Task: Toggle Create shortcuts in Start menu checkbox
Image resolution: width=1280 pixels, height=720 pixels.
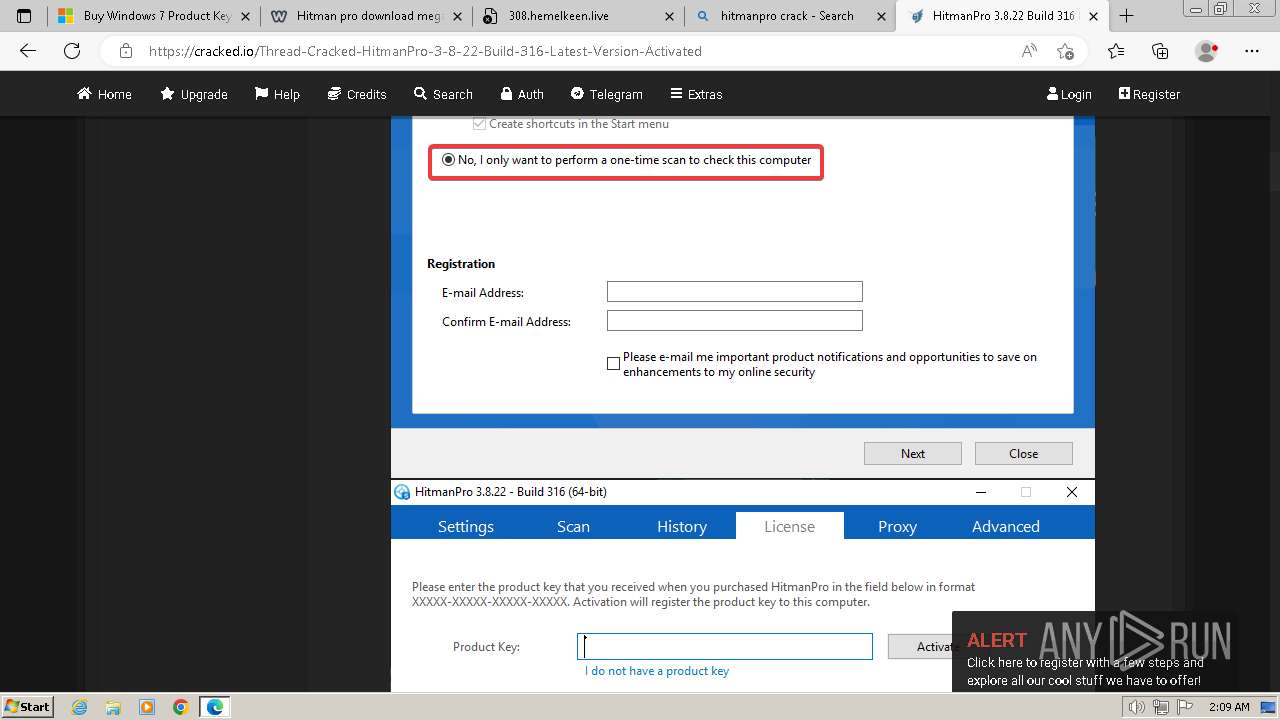Action: pos(479,124)
